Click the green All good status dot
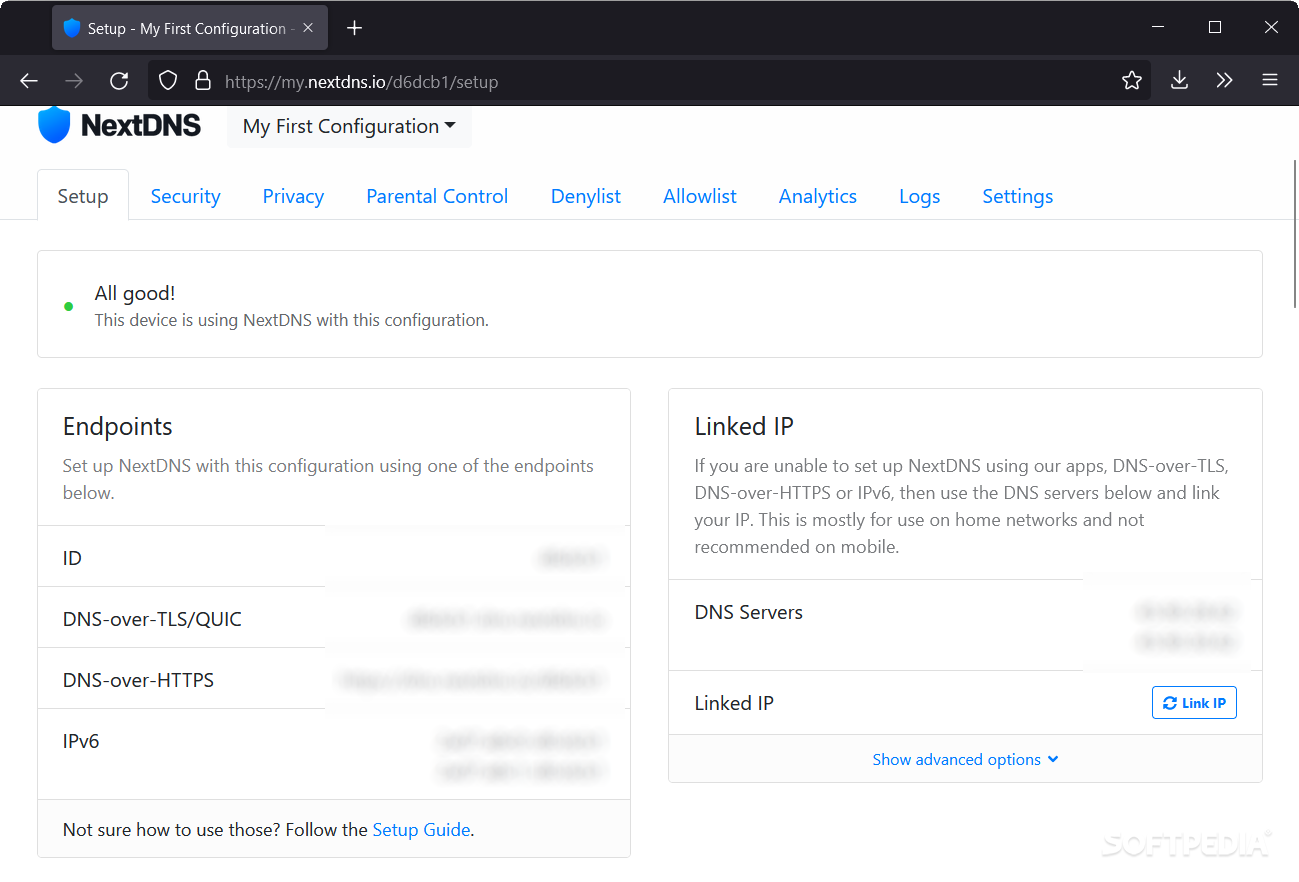The height and width of the screenshot is (882, 1299). [x=68, y=306]
